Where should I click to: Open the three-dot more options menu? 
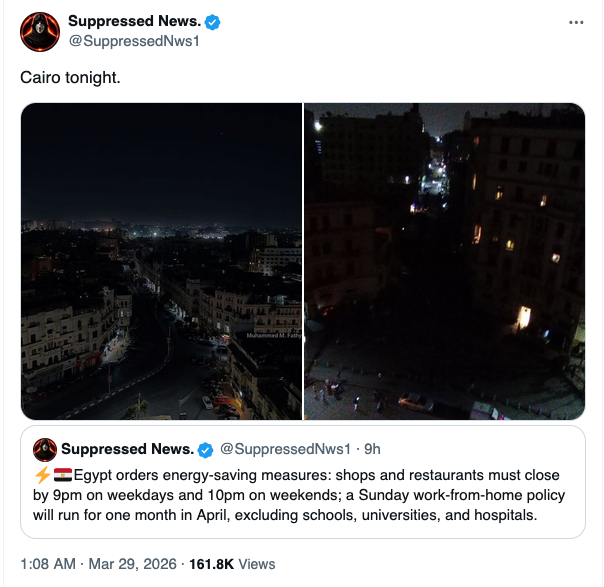click(x=575, y=22)
